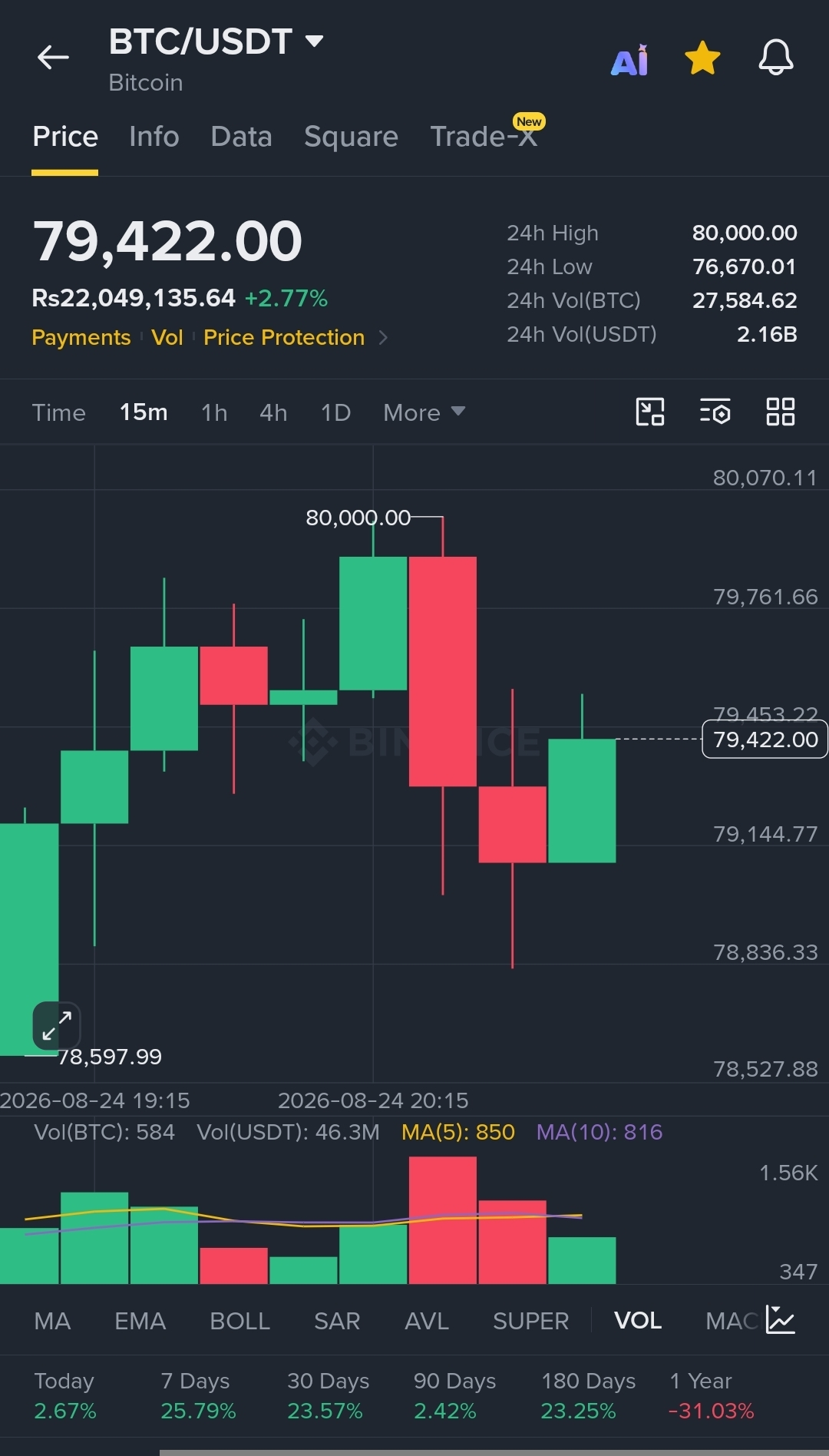Open the Price Protection link

pyautogui.click(x=284, y=337)
